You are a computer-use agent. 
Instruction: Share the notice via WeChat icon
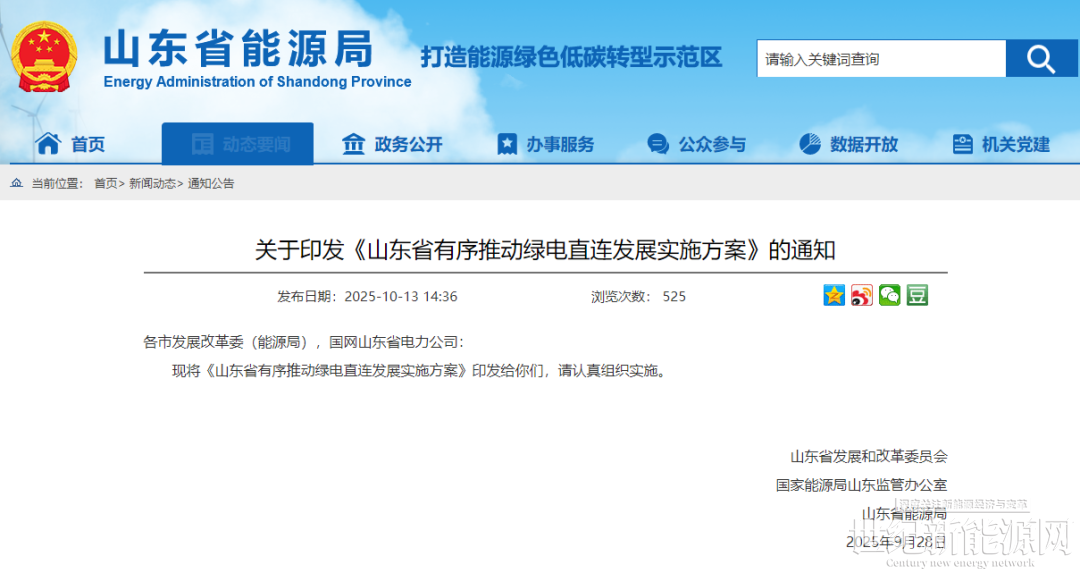pyautogui.click(x=890, y=295)
